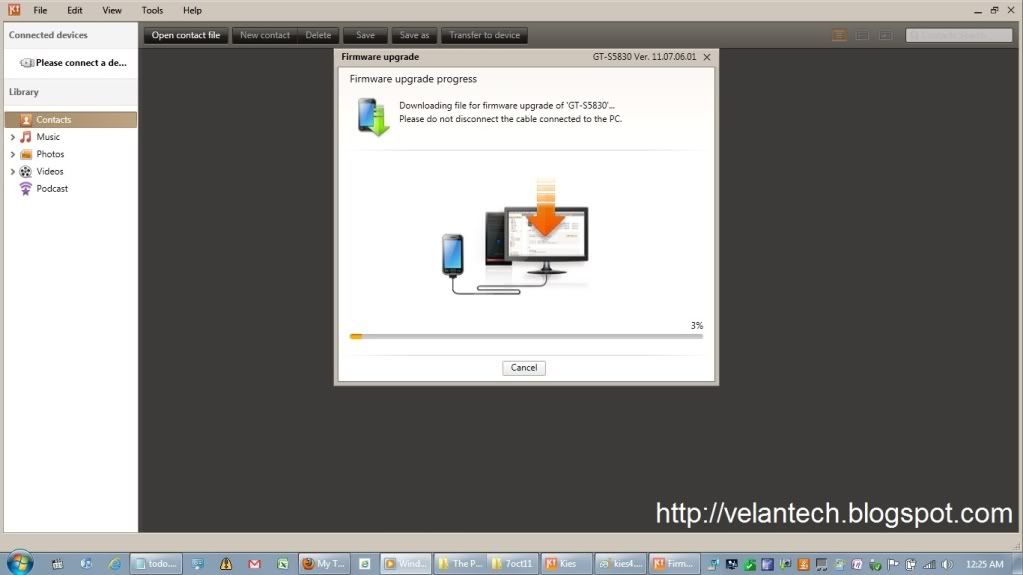Click the Music note icon

click(25, 136)
